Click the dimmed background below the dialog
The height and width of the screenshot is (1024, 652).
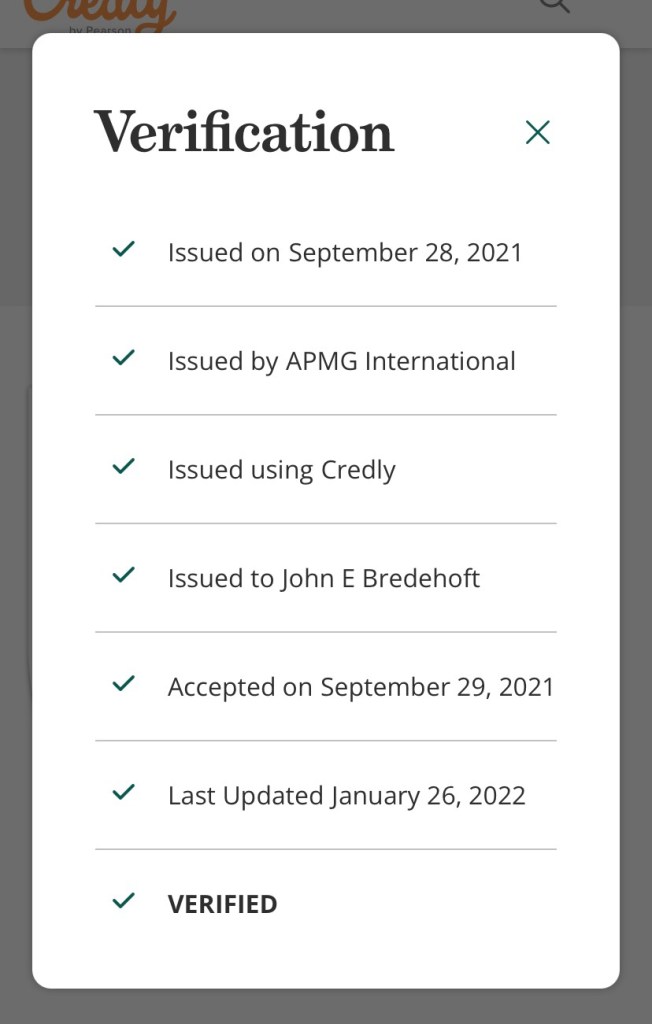(x=326, y=1006)
